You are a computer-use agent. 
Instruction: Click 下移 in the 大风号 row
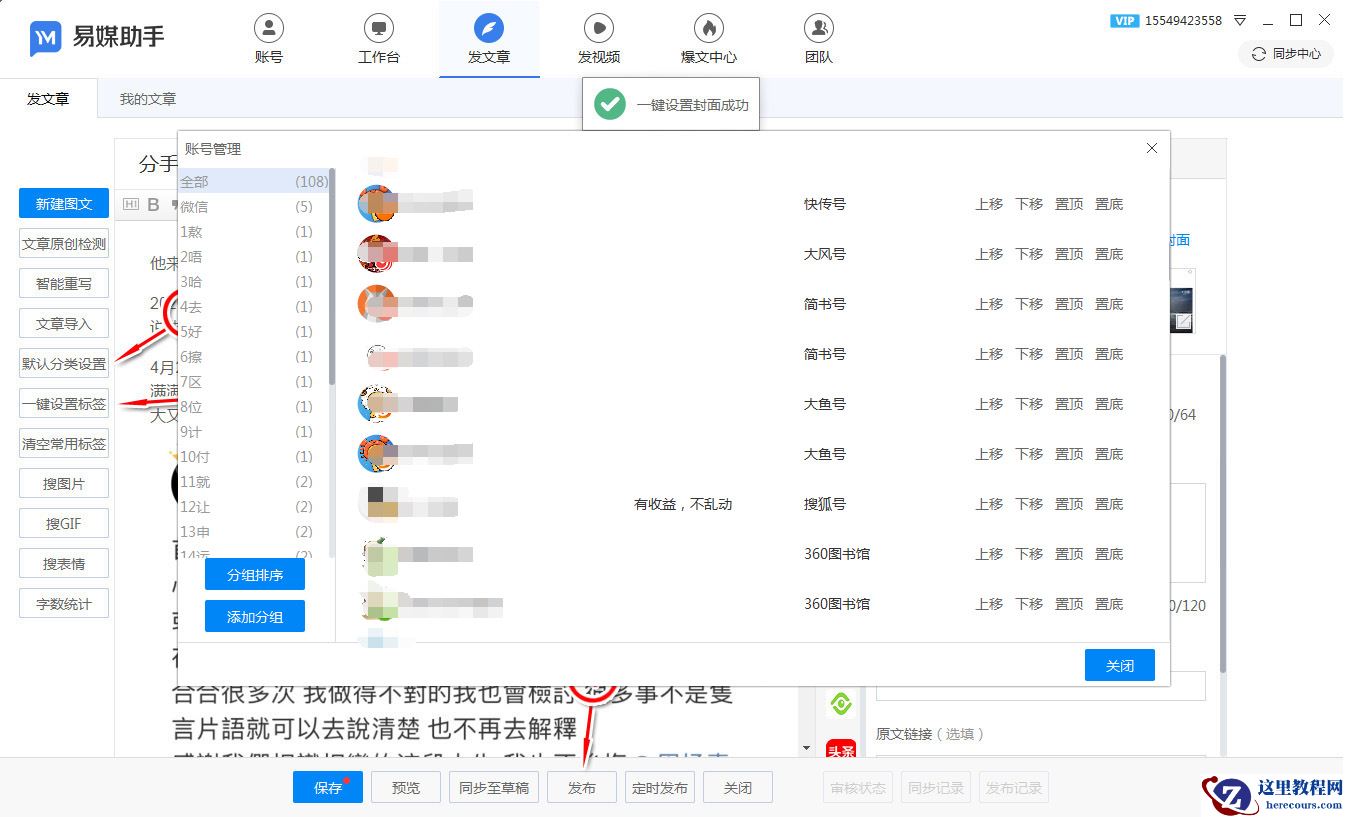1029,254
